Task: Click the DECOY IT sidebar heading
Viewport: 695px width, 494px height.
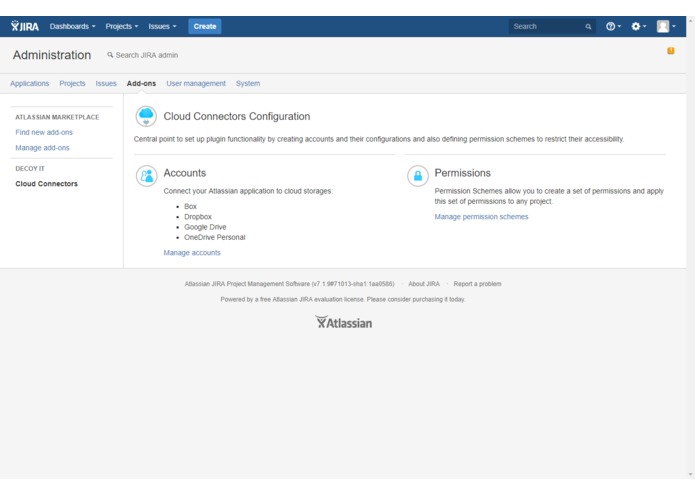Action: tap(30, 169)
